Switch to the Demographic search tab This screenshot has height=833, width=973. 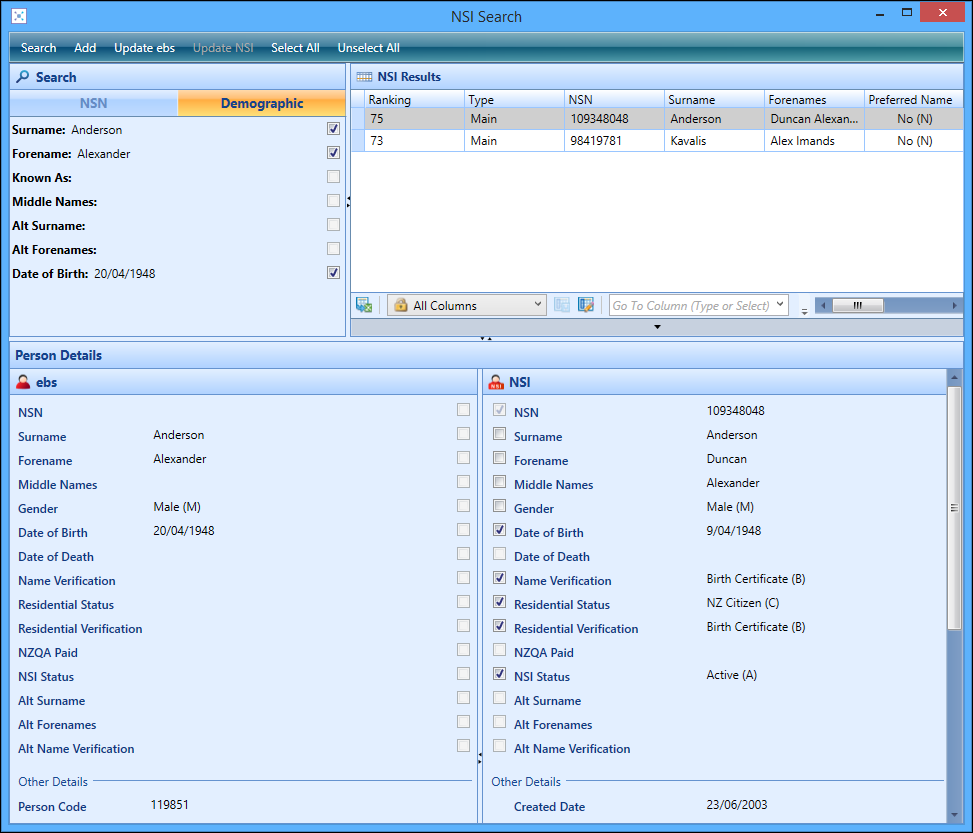point(262,103)
